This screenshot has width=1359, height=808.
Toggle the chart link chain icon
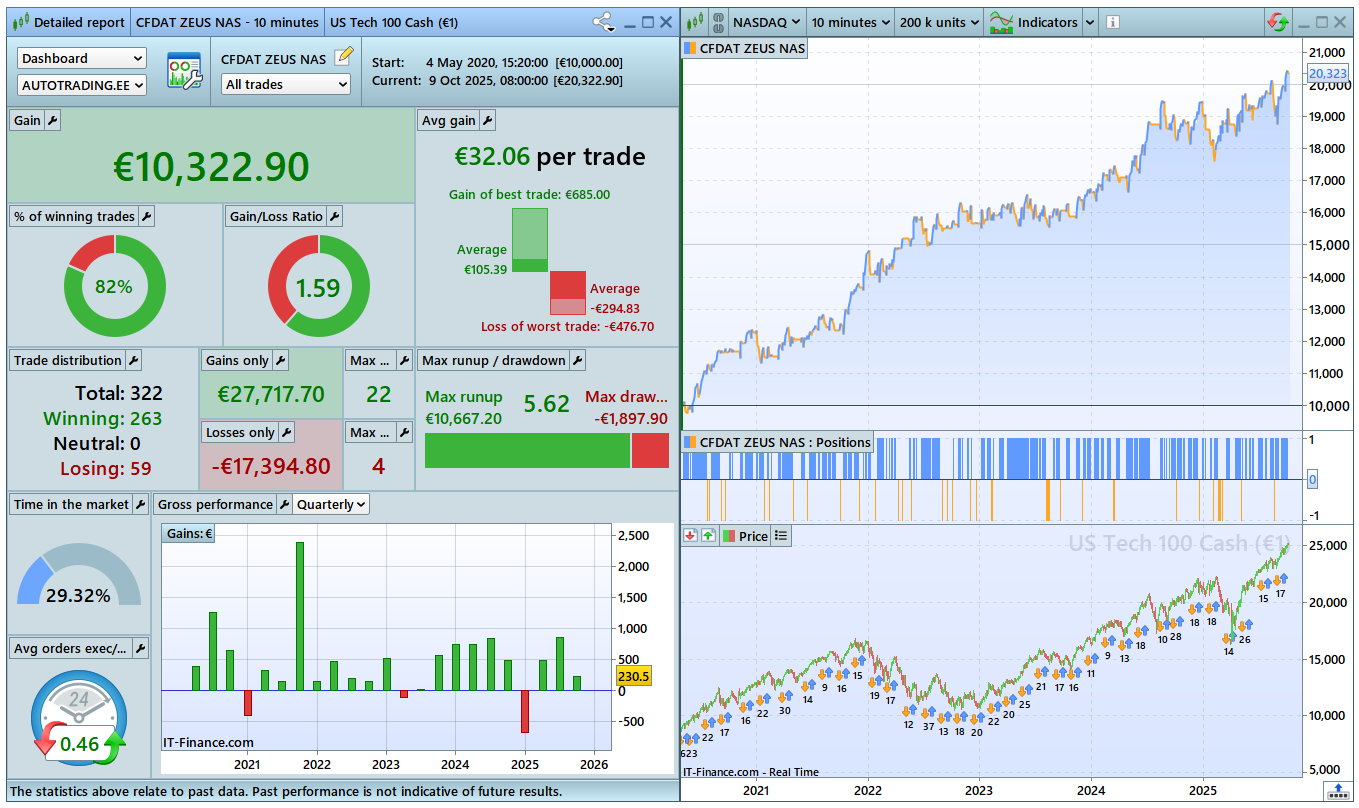(x=716, y=22)
